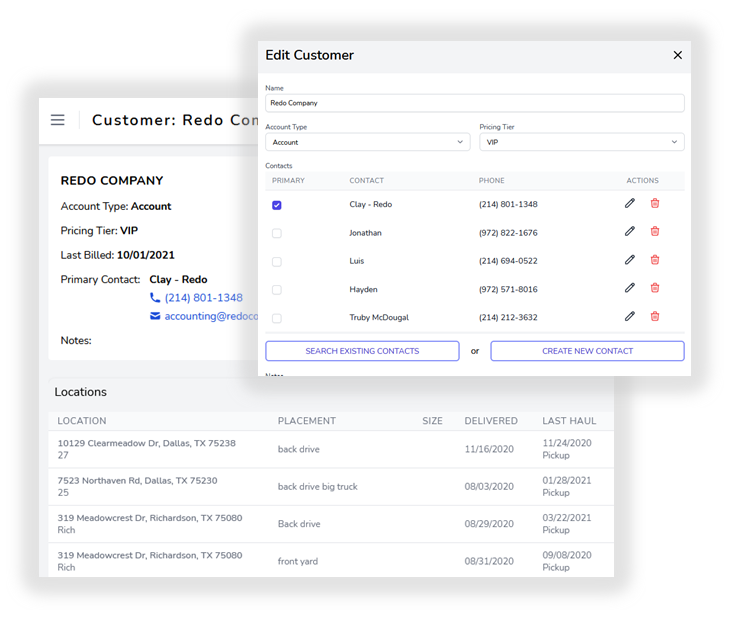Sort by LAST HAUL column header
Screen dimensions: 738x625
coord(569,421)
